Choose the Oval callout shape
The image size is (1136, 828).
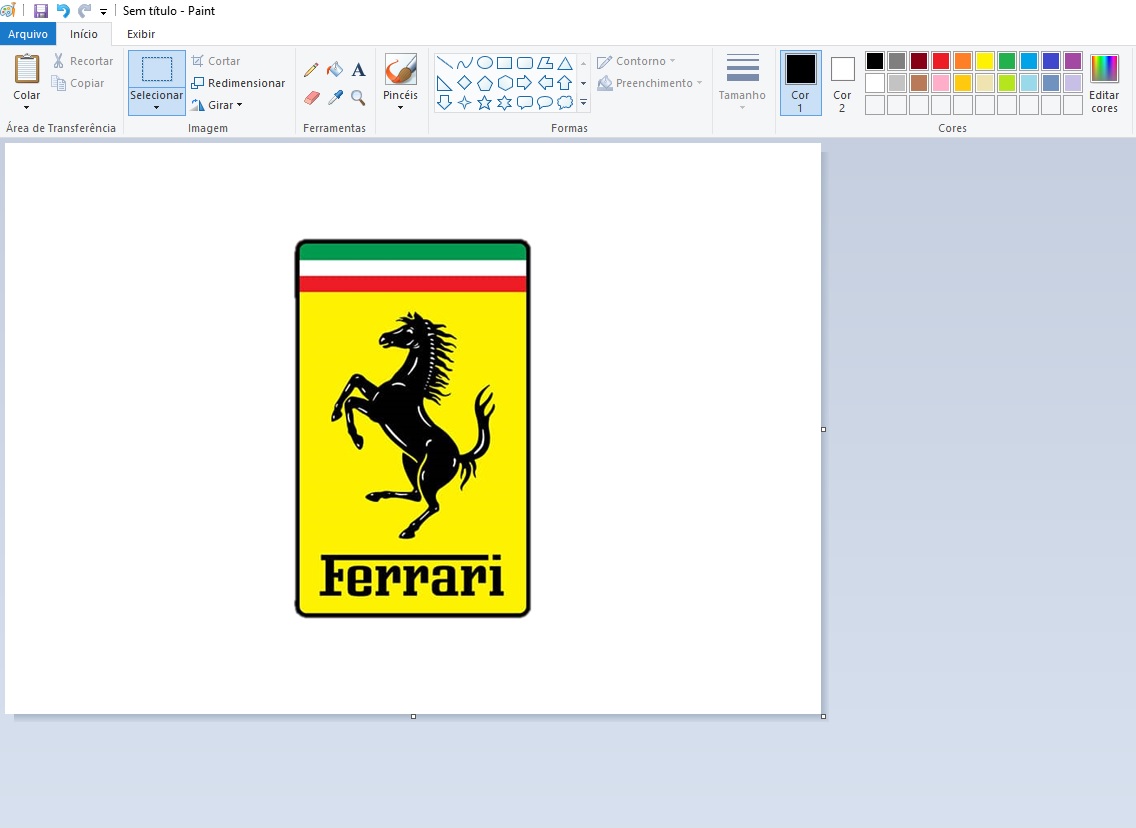click(x=545, y=102)
